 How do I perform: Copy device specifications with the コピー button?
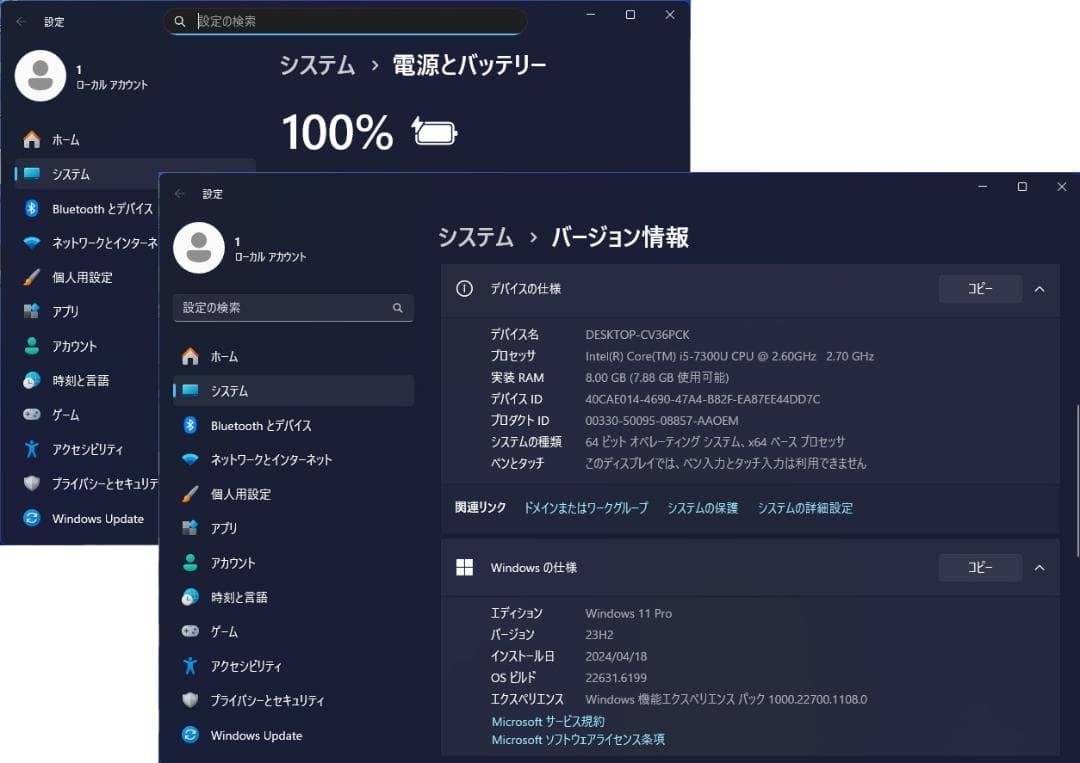980,288
